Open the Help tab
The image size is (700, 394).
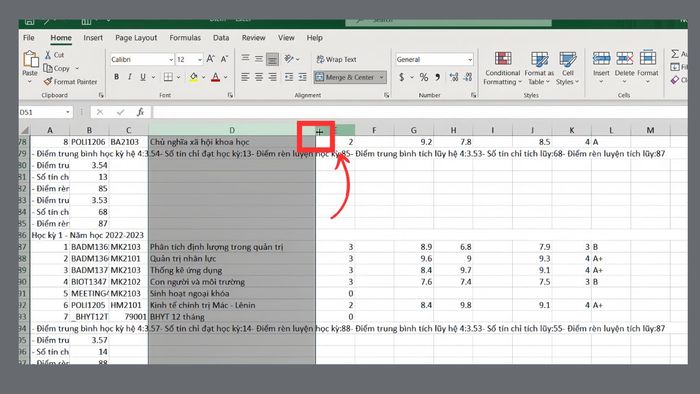pos(314,38)
